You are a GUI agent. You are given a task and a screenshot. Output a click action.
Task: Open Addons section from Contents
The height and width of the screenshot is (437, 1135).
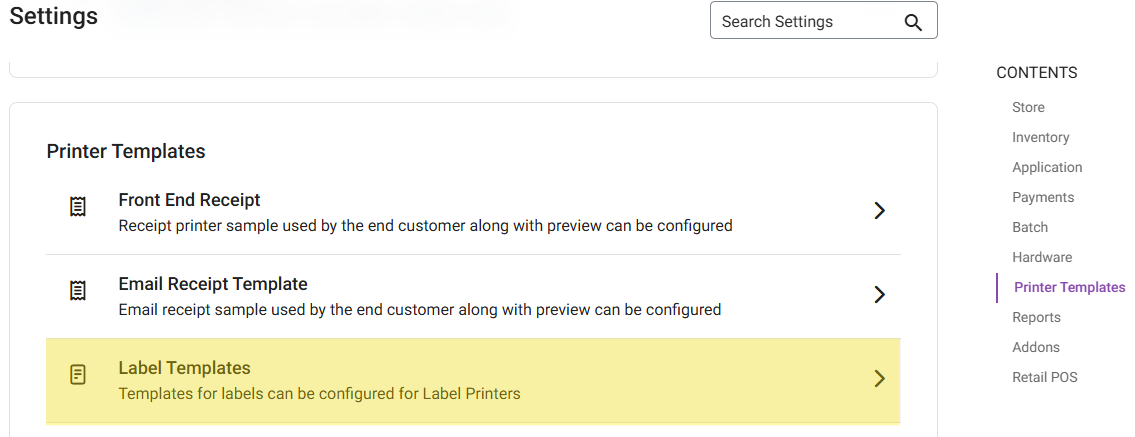pos(1036,347)
